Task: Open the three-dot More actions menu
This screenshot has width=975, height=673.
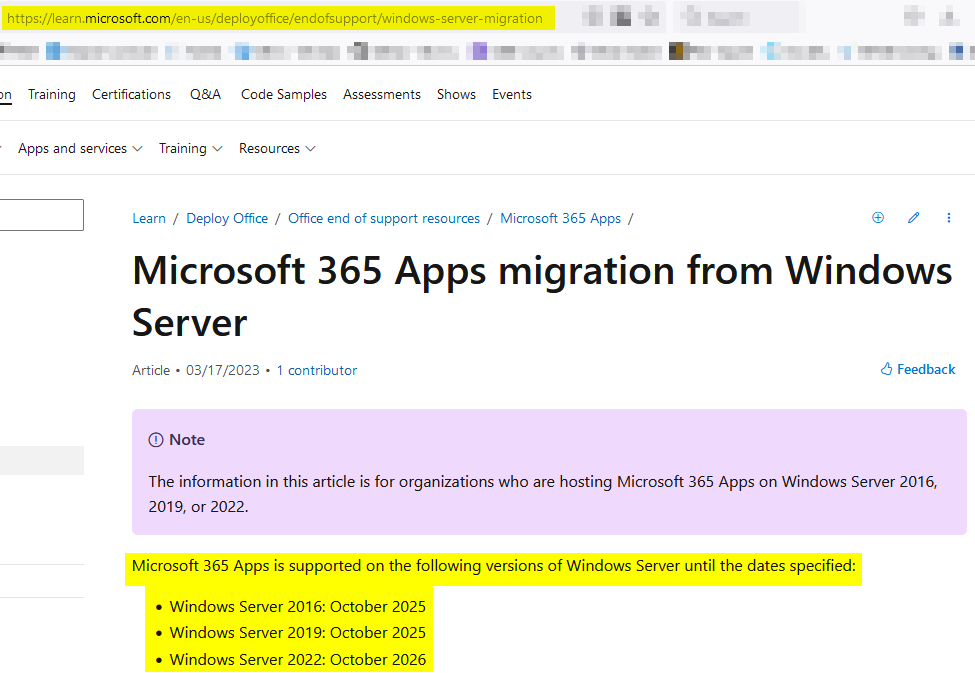Action: click(949, 218)
